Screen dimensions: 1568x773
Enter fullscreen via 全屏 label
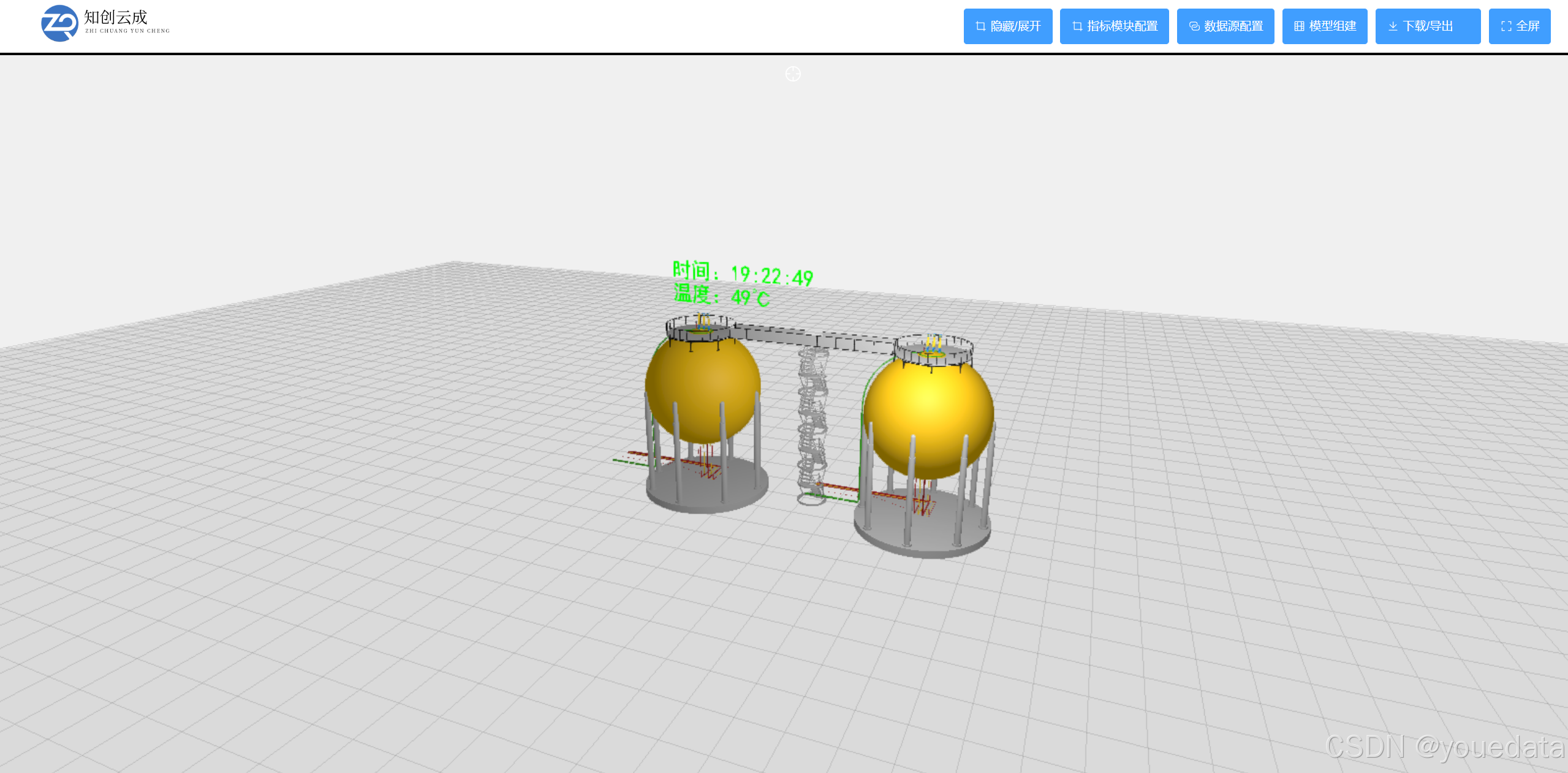coord(1528,26)
